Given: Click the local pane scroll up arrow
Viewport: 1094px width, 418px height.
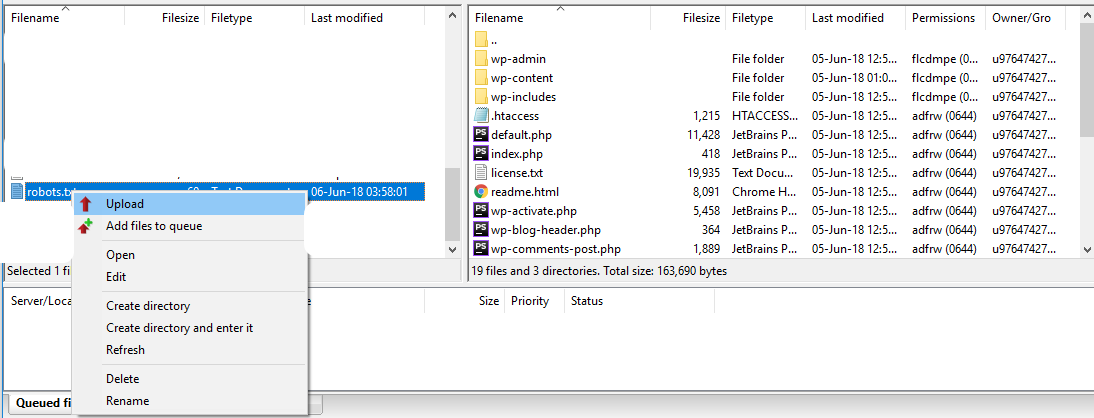Looking at the screenshot, I should pyautogui.click(x=453, y=15).
